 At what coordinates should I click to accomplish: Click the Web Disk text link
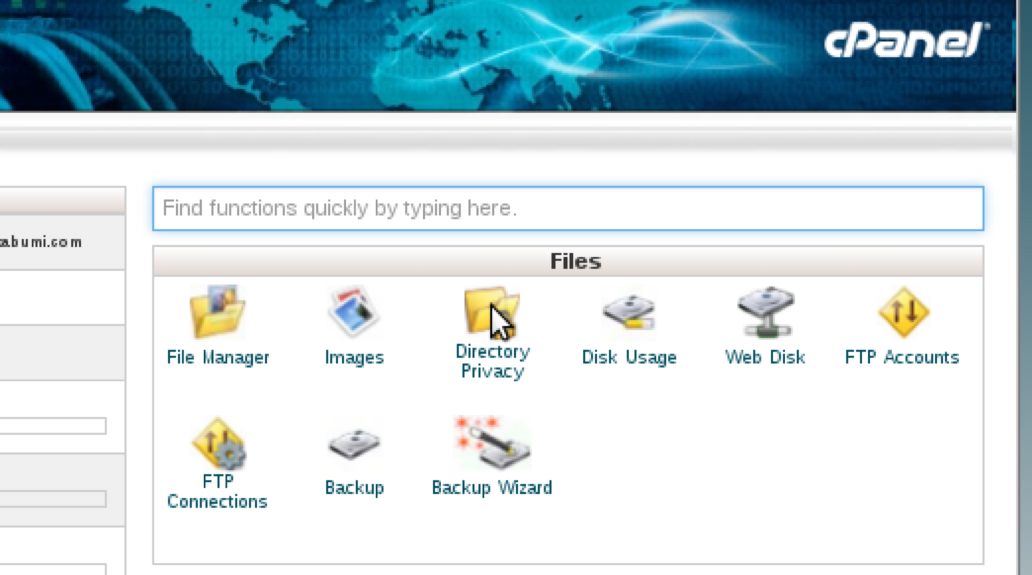765,357
